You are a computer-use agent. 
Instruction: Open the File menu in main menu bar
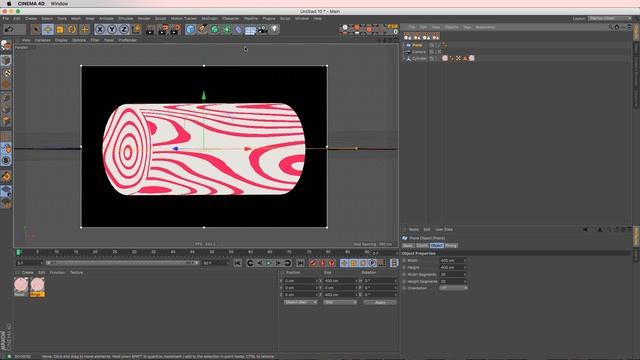click(x=6, y=18)
